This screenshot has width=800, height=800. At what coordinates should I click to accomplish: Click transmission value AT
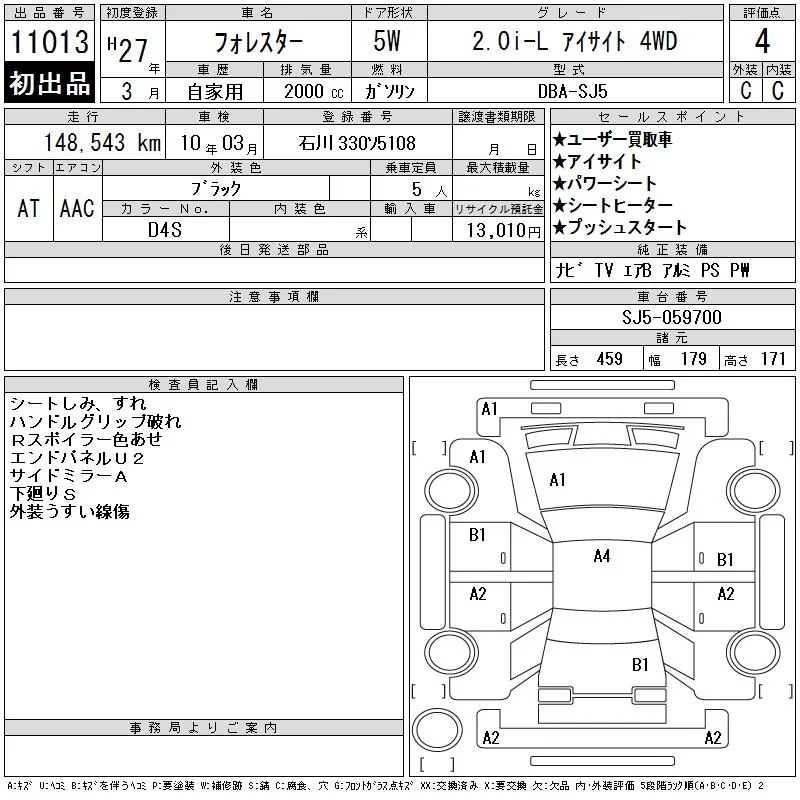28,208
